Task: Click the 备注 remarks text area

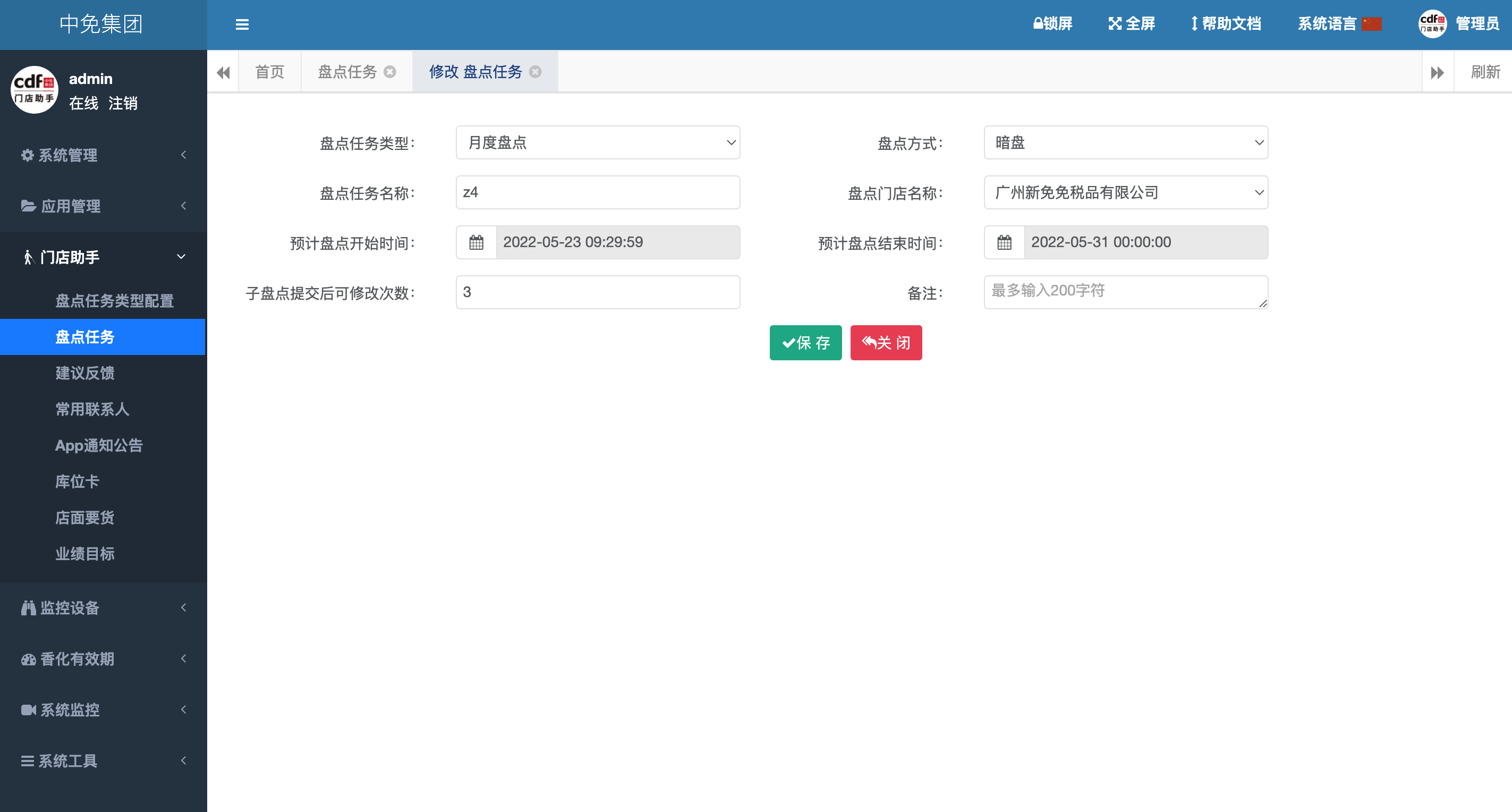Action: pos(1125,292)
